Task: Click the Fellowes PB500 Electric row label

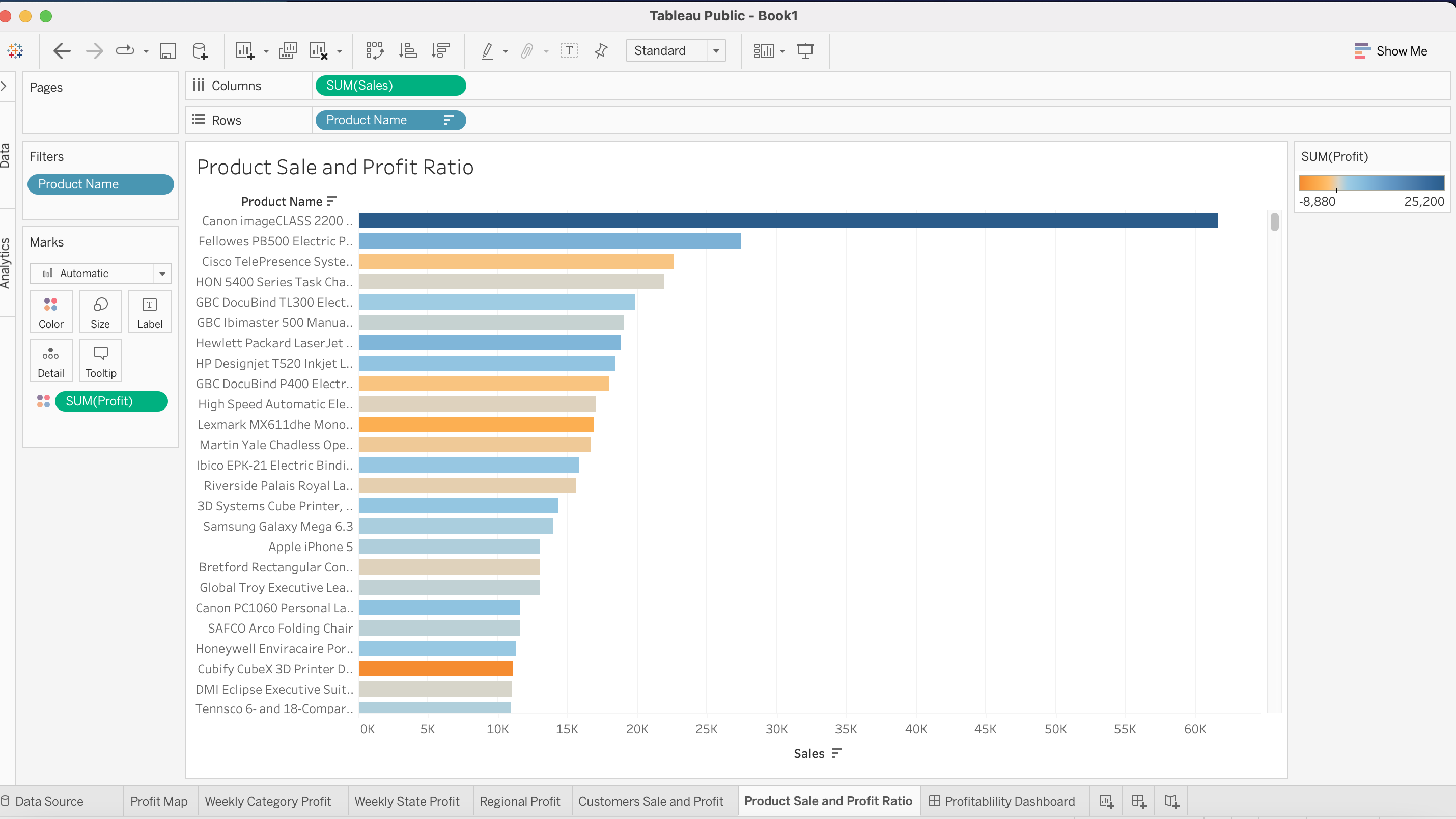Action: pyautogui.click(x=275, y=241)
